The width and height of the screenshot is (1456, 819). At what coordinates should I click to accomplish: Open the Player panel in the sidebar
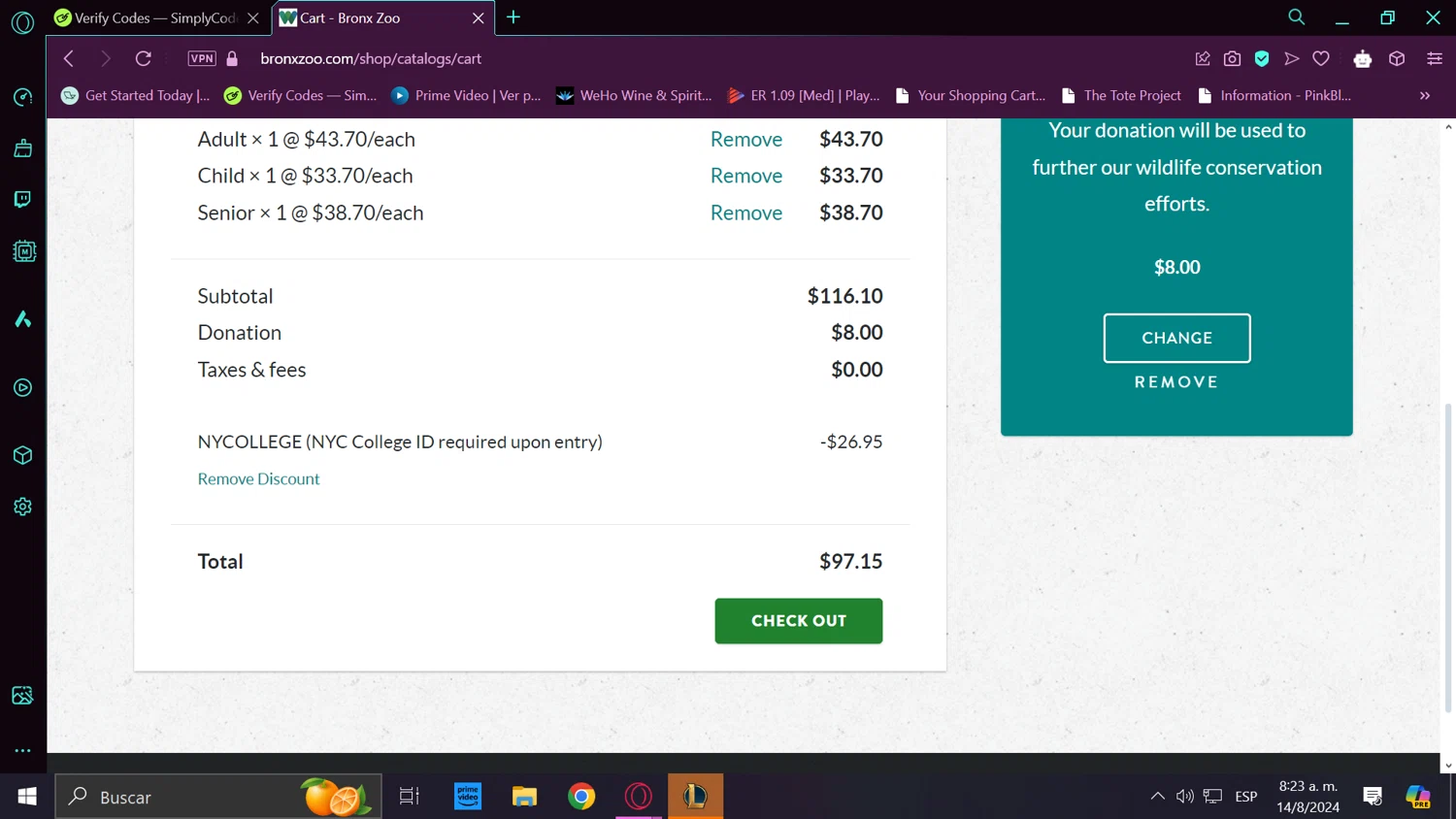coord(22,388)
